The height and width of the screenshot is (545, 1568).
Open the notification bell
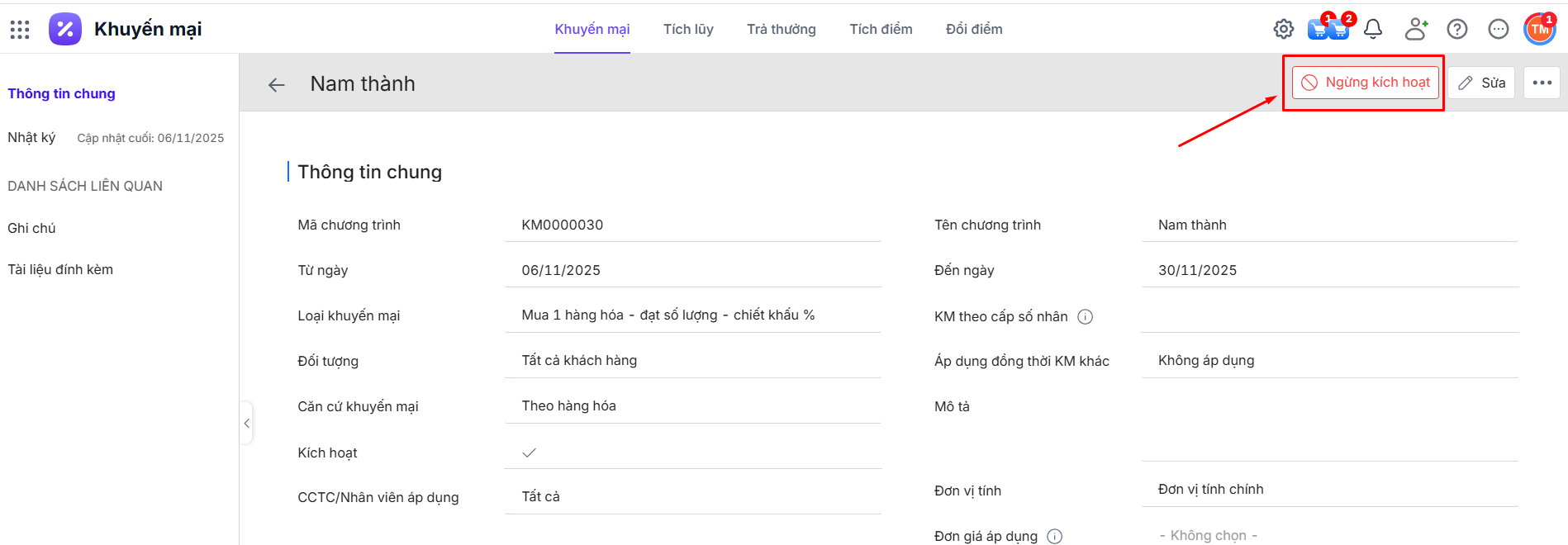pyautogui.click(x=1373, y=30)
